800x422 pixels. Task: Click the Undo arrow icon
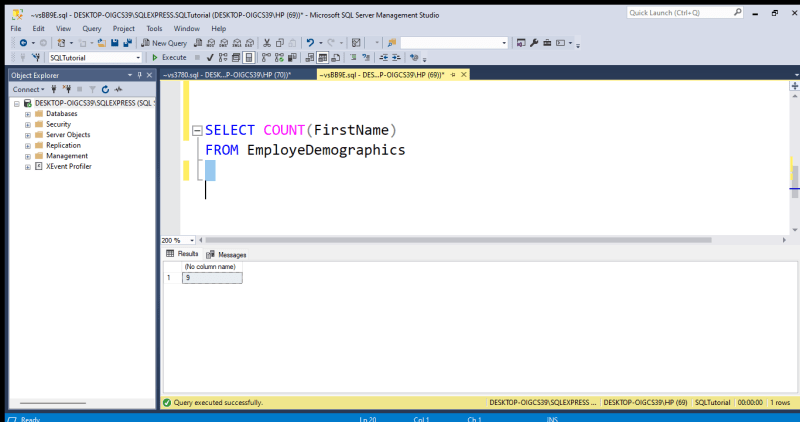pos(310,43)
